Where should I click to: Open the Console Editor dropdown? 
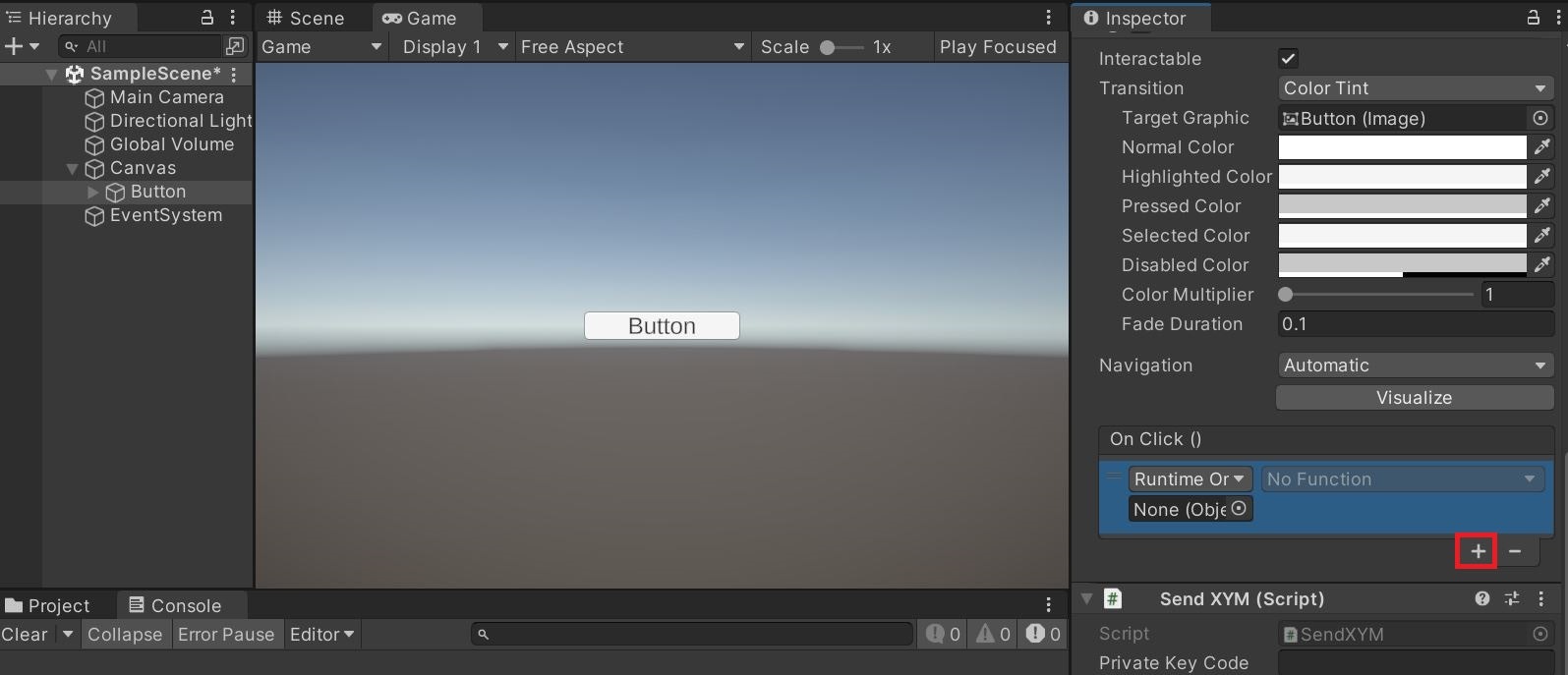tap(322, 635)
